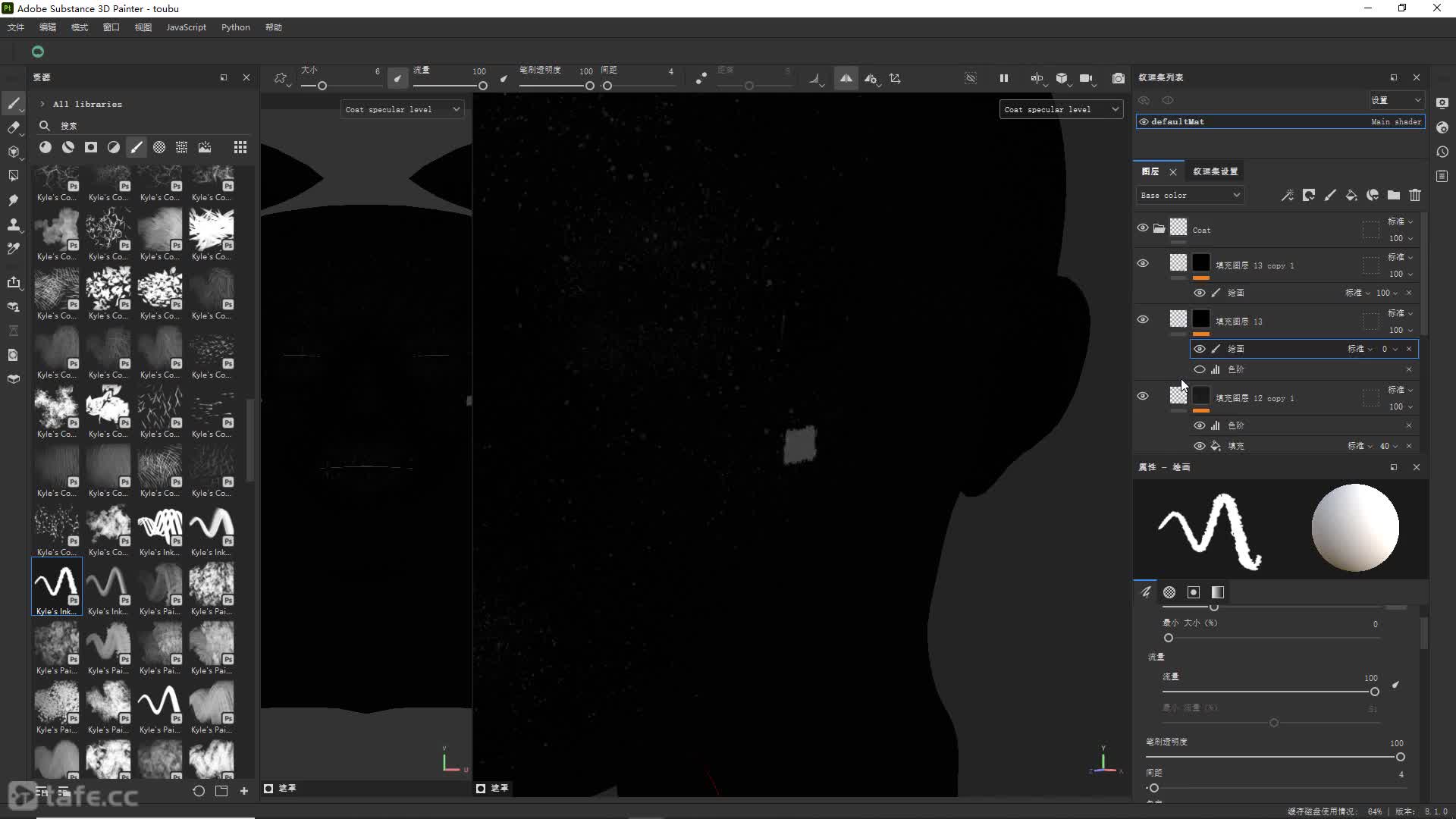Open right viewport Coat specular level dropdown
The width and height of the screenshot is (1456, 819).
(x=1061, y=109)
